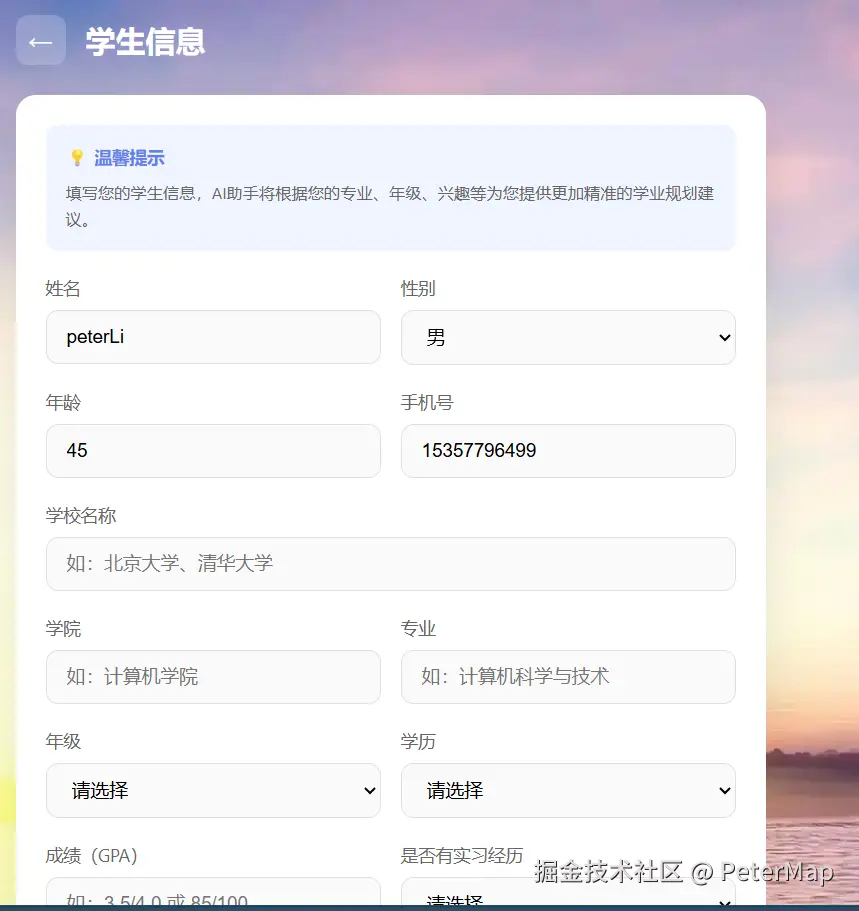Click the 是否有实习经历 label
The image size is (859, 911).
(461, 856)
